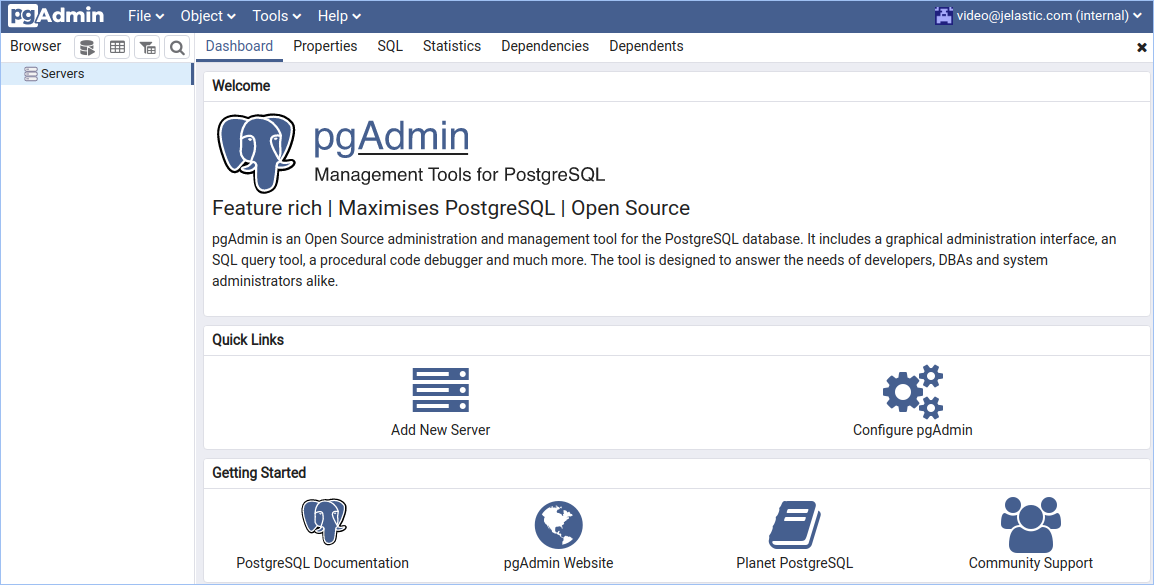Image resolution: width=1154 pixels, height=585 pixels.
Task: Click the pgAdmin Website globe icon
Action: [x=559, y=525]
